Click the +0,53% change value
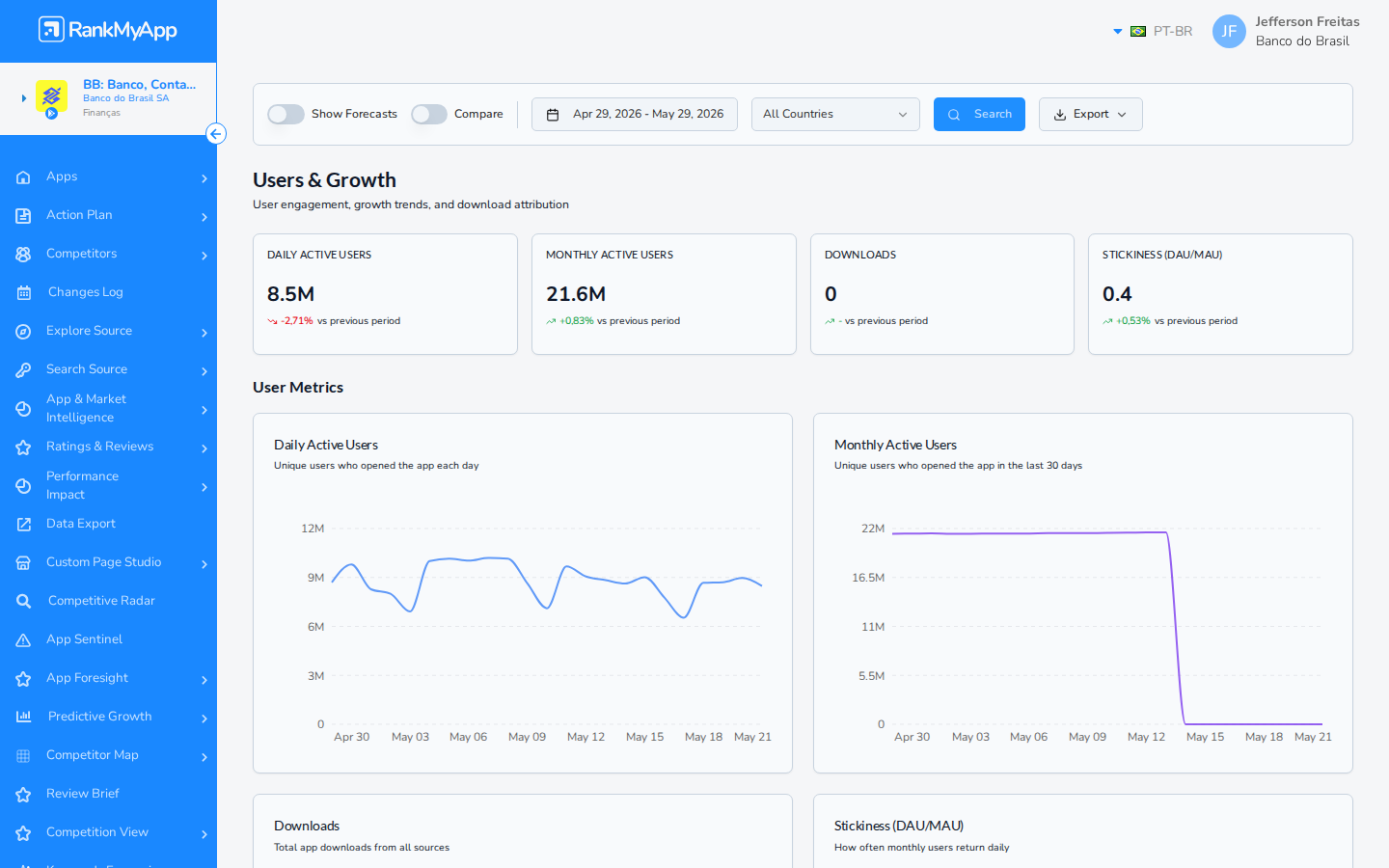The width and height of the screenshot is (1389, 868). [x=1132, y=321]
